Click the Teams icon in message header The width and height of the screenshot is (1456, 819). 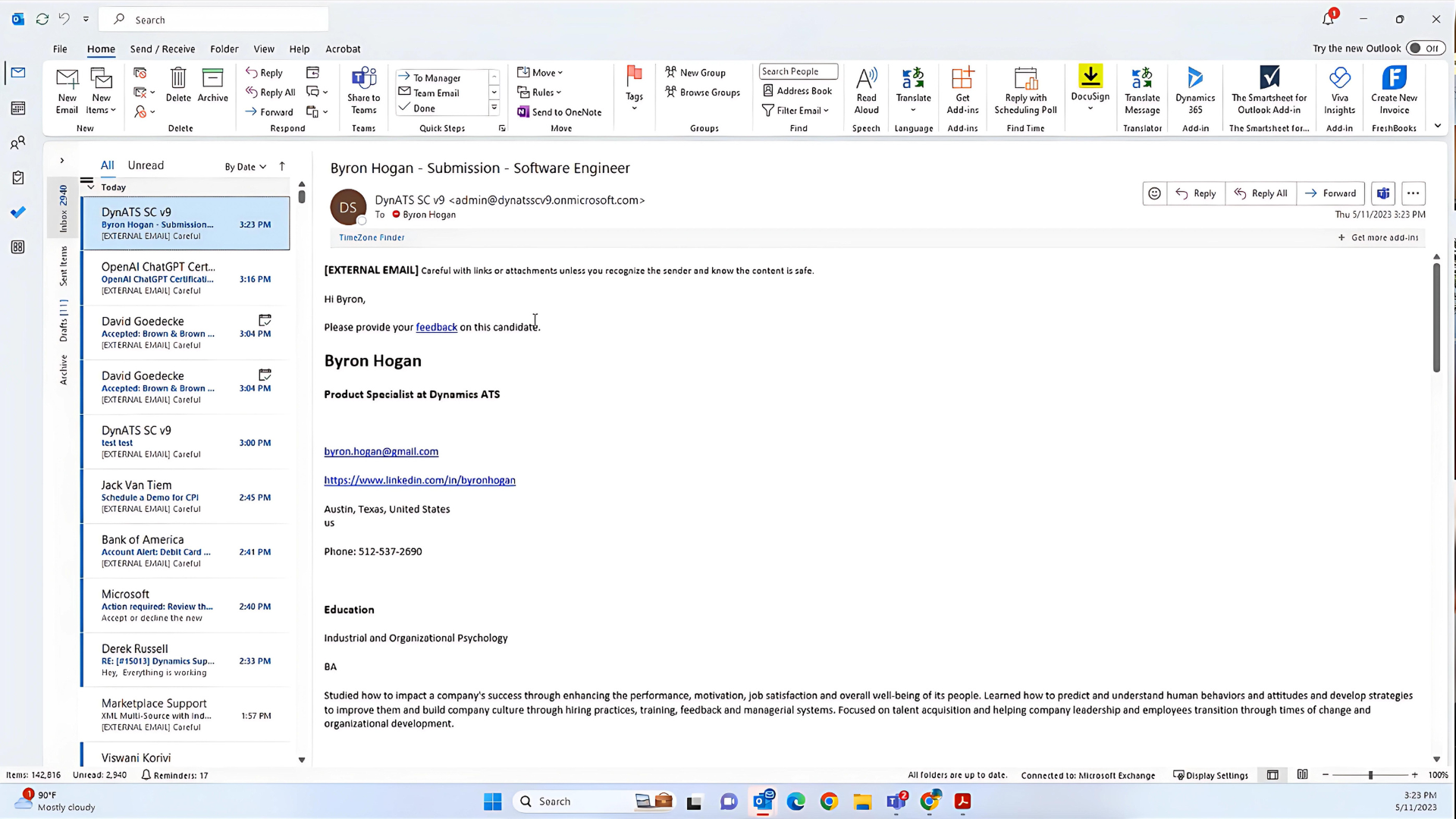[1383, 193]
